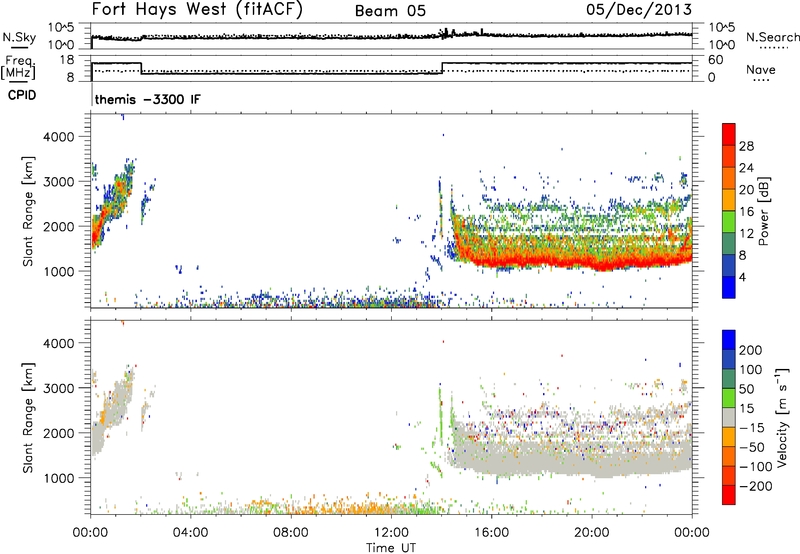
Task: Click the '28' label on Power color bar
Action: point(746,146)
